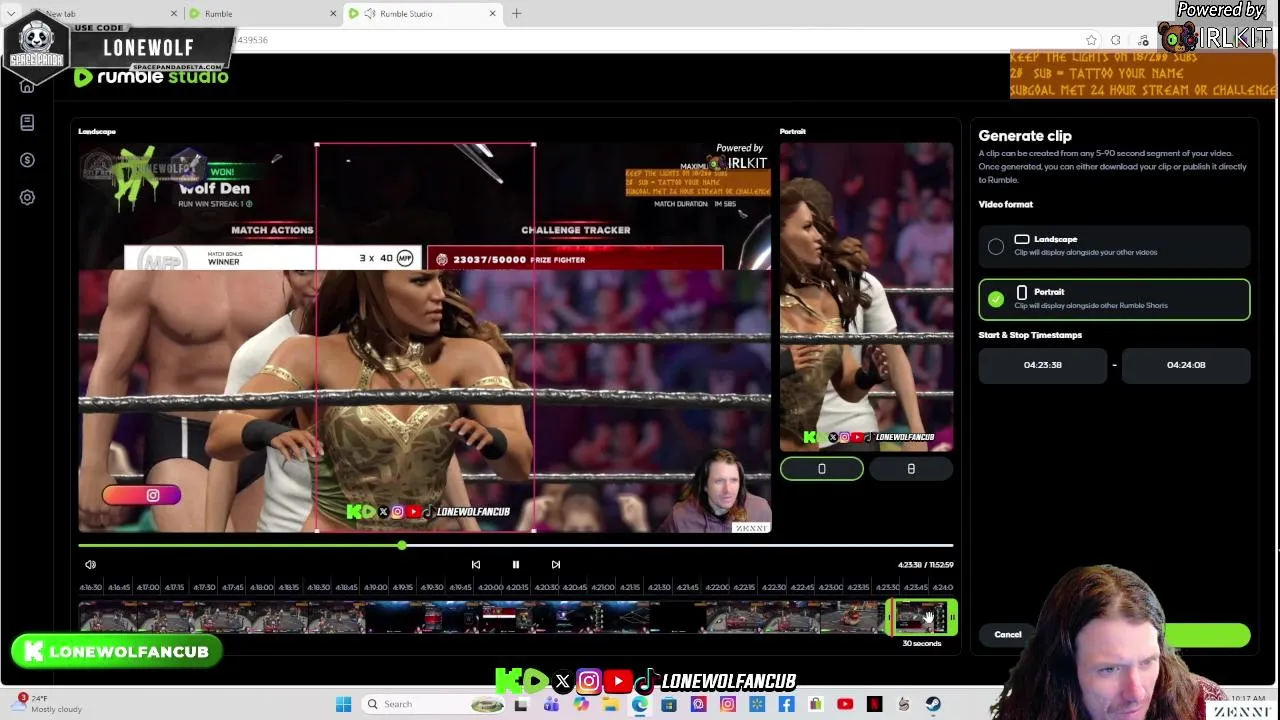Screen dimensions: 1280x720
Task: Open YouTube from the taskbar
Action: (x=845, y=705)
